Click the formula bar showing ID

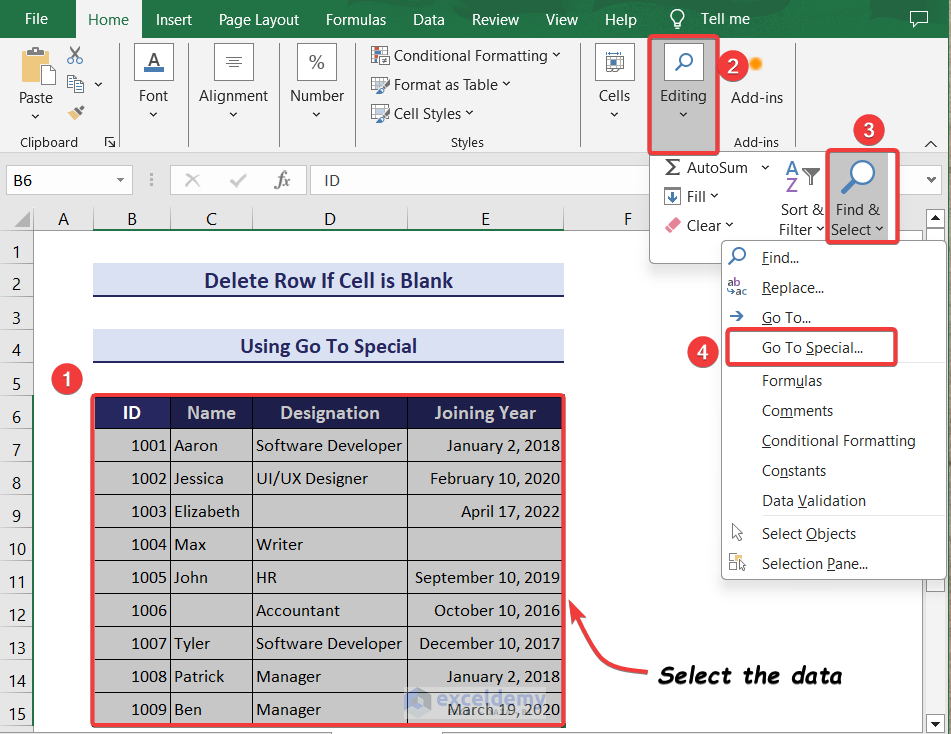[600, 181]
